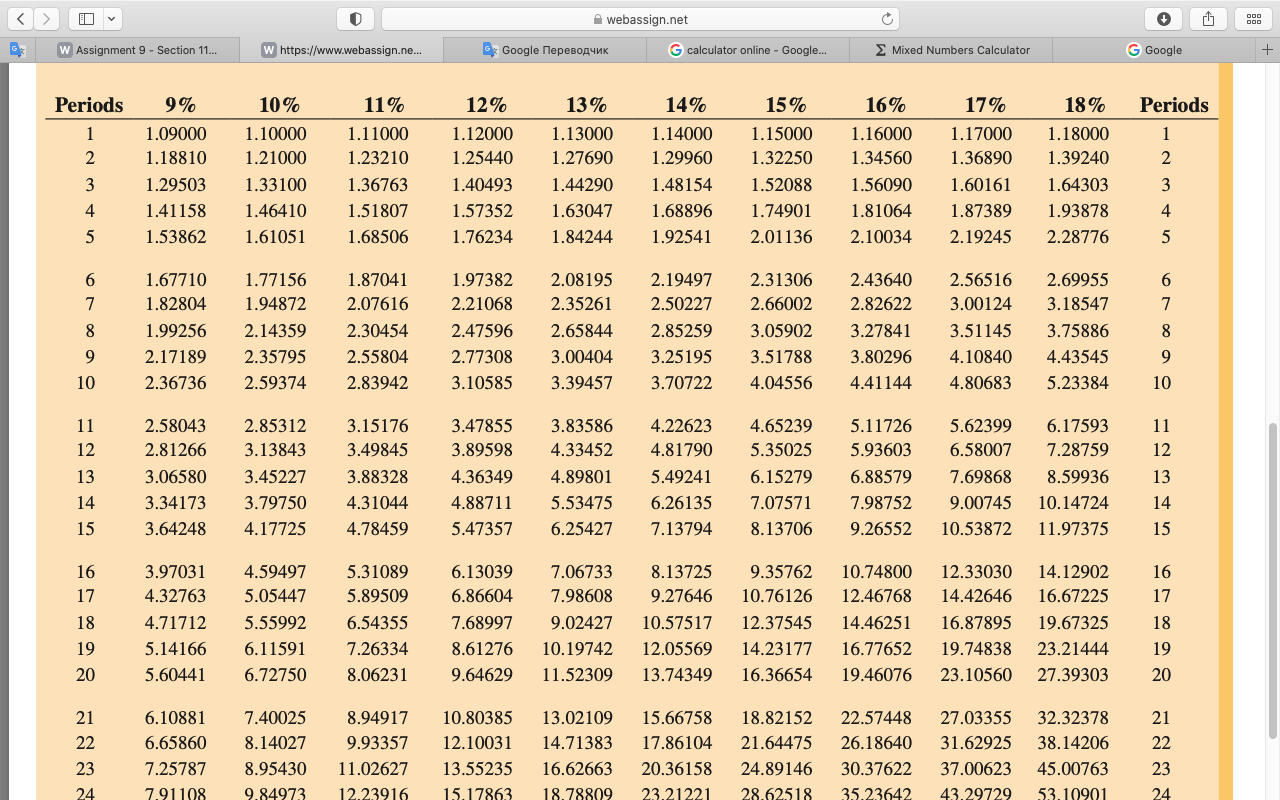Viewport: 1280px width, 800px height.
Task: Open the privacy report shield icon
Action: [x=355, y=19]
